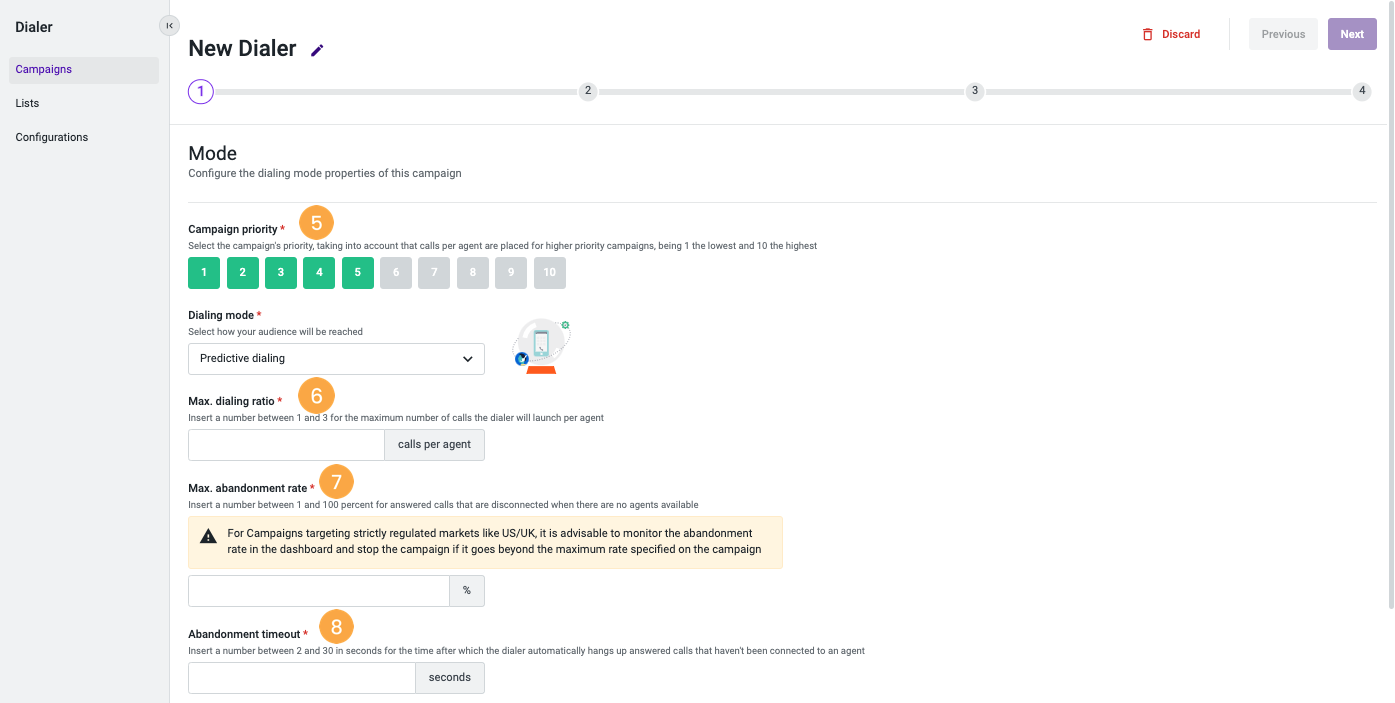
Task: Click the pencil icon to rename New Dialer
Action: click(317, 48)
